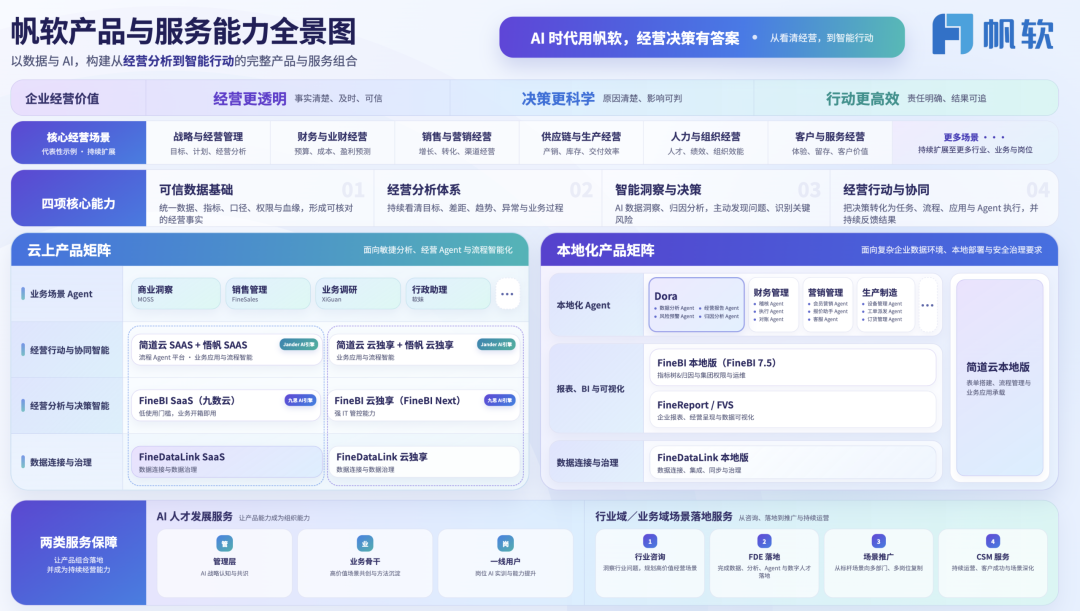Choose 简道云 SAAS + 悟帆 SAAS card
Viewport: 1080px width, 611px height.
pos(226,350)
